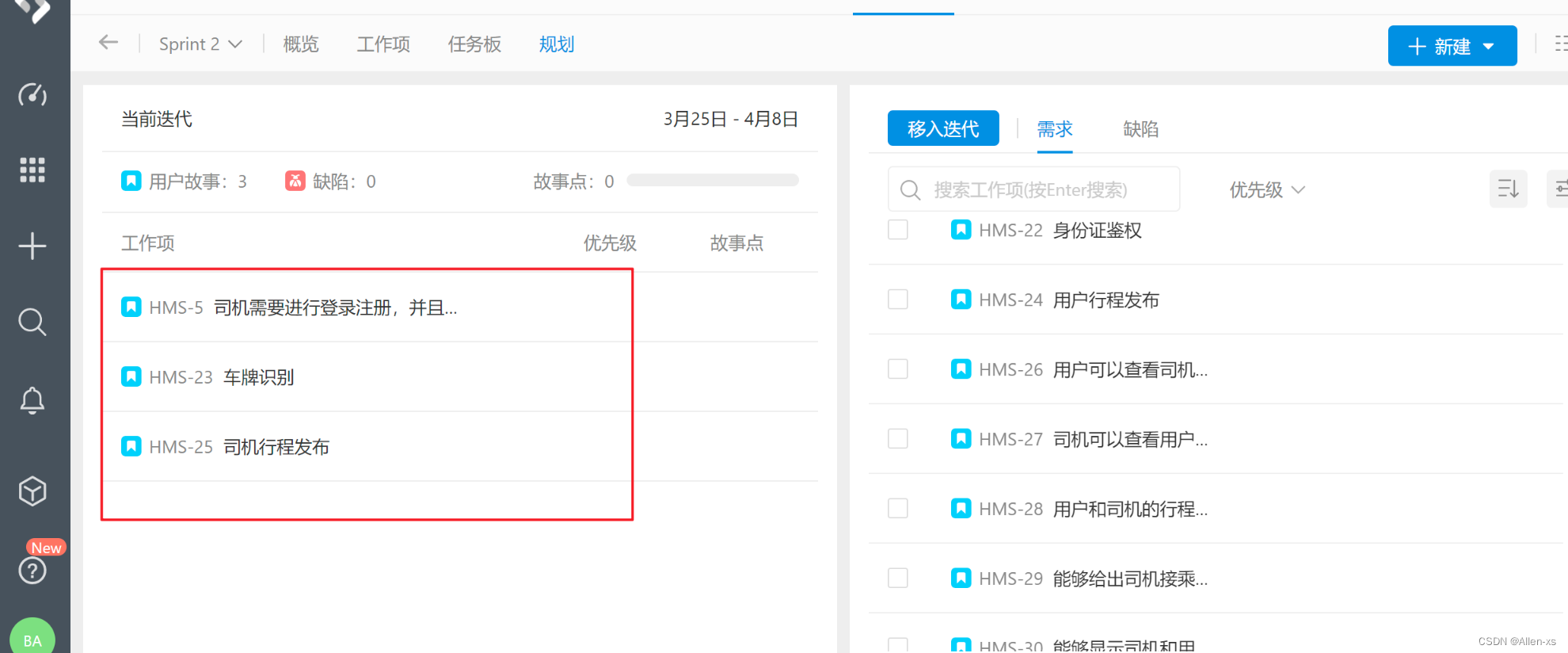Switch to the 工作项 tab
Viewport: 1568px width, 653px height.
(383, 44)
